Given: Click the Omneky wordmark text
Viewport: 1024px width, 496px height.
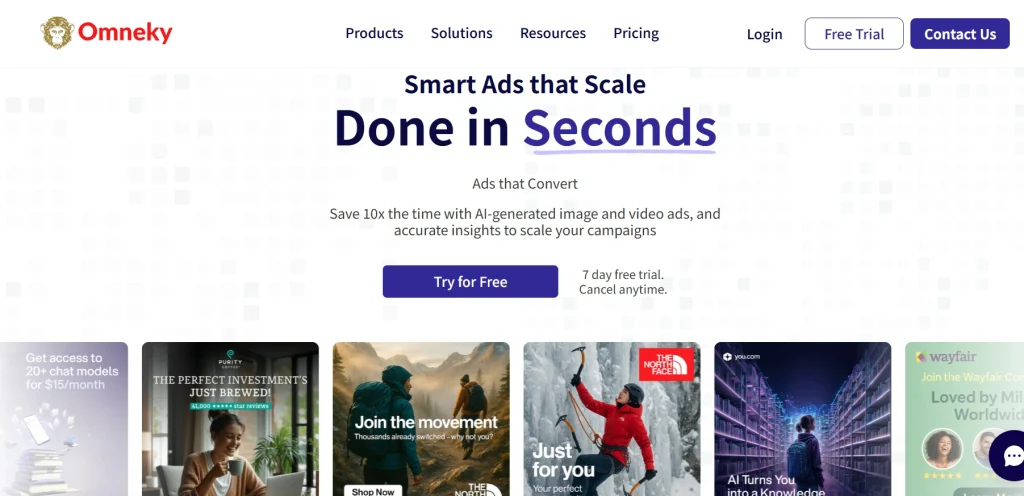Looking at the screenshot, I should coord(125,33).
